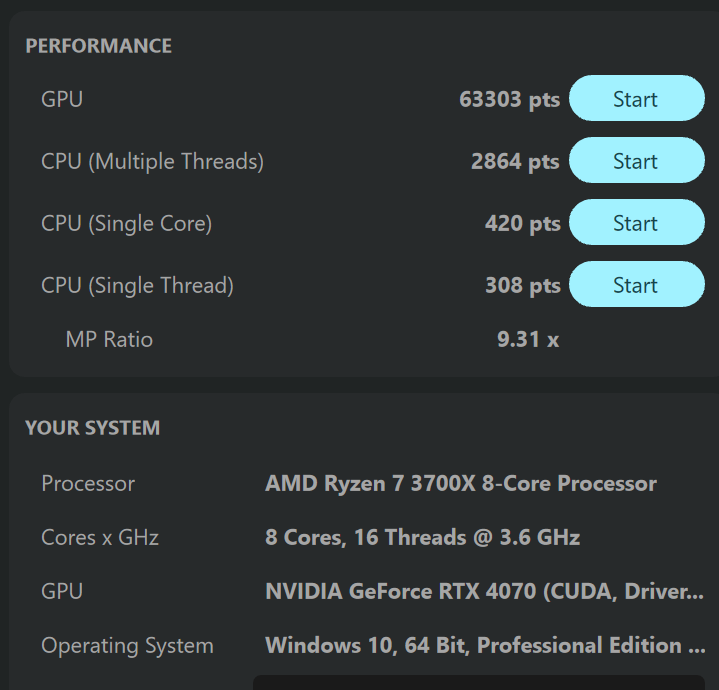The width and height of the screenshot is (719, 690).
Task: Select the 420 pts single core score
Action: click(x=522, y=224)
